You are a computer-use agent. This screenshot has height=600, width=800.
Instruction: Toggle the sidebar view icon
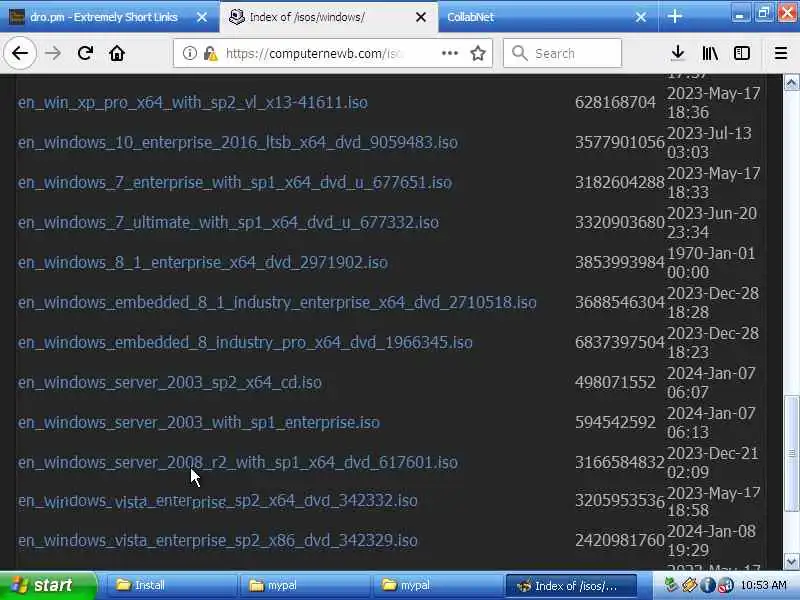(741, 53)
